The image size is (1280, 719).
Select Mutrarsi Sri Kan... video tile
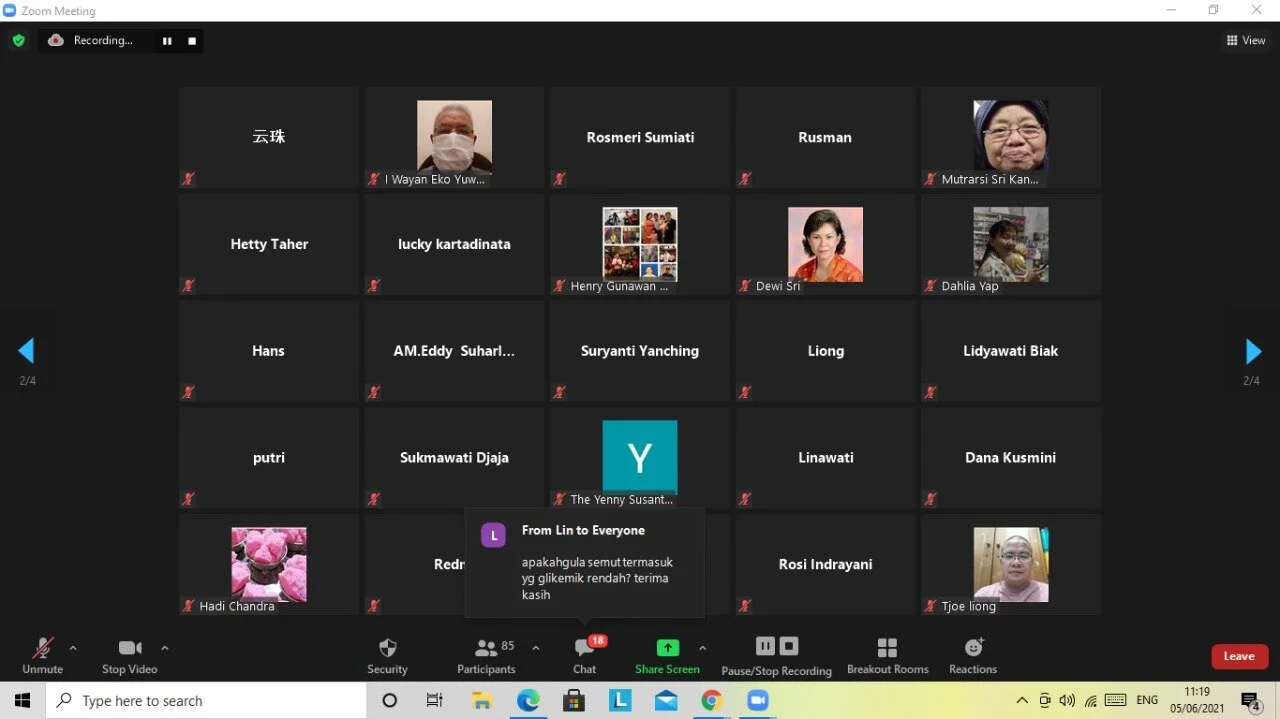point(1010,138)
